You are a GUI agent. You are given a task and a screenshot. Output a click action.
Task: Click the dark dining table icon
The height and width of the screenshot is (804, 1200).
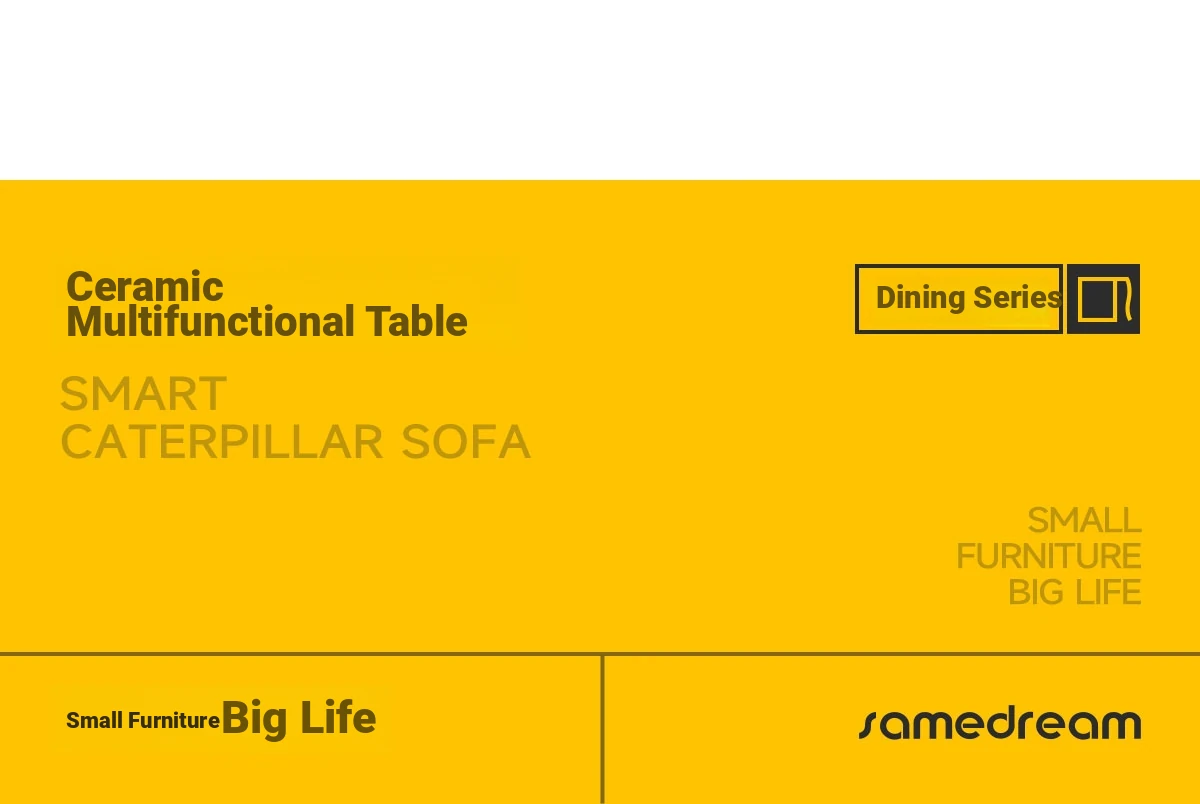[x=1103, y=298]
